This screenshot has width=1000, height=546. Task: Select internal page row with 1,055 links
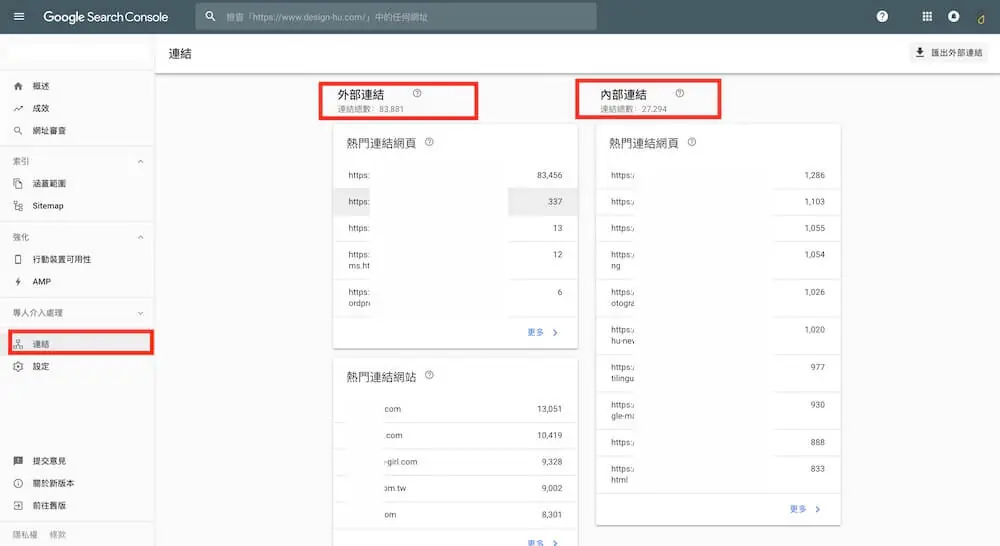point(718,228)
